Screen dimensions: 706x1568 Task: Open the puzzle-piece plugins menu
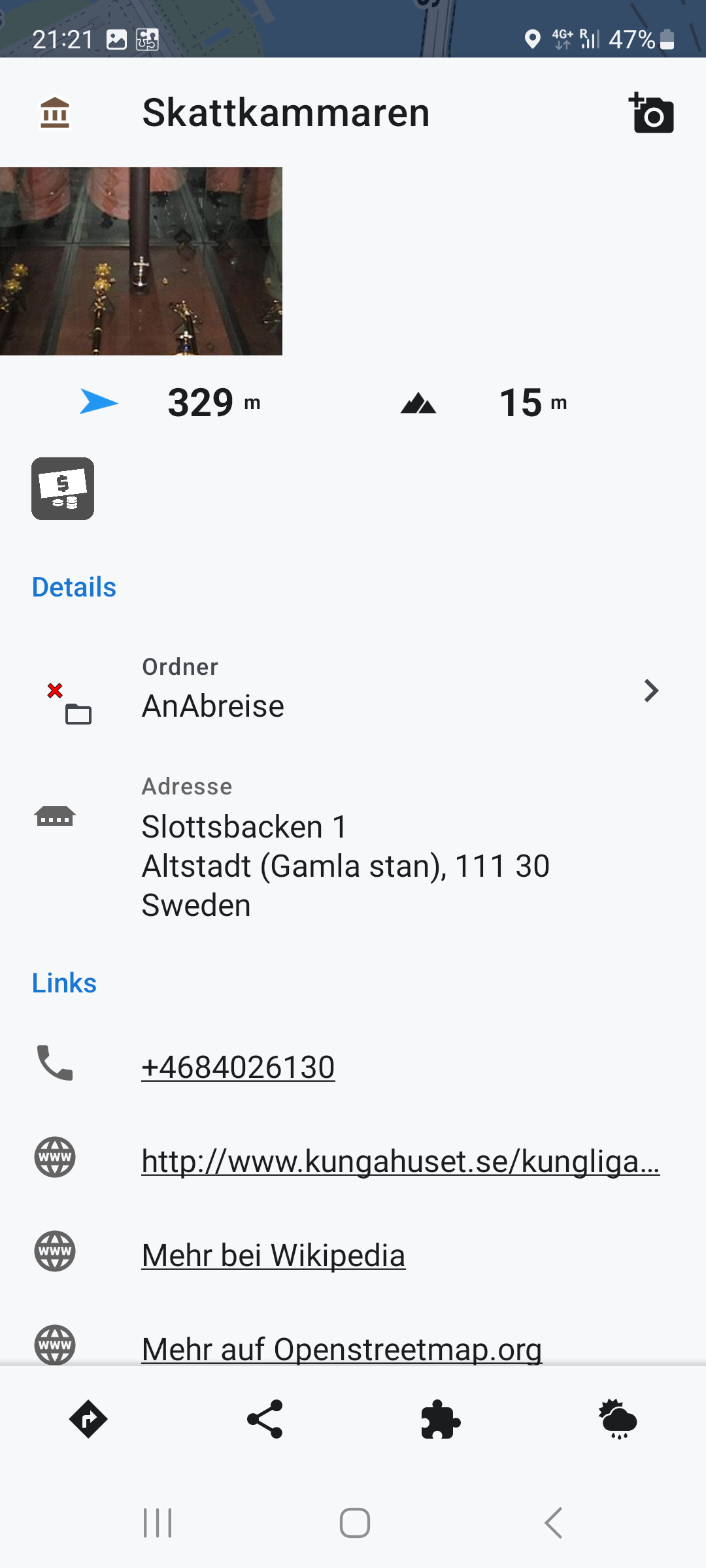coord(441,1419)
